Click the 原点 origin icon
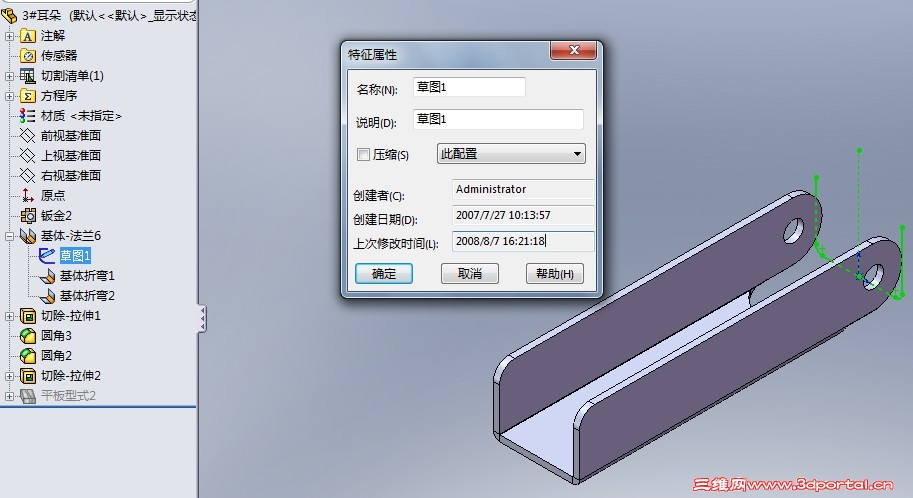913x498 pixels. pyautogui.click(x=27, y=196)
